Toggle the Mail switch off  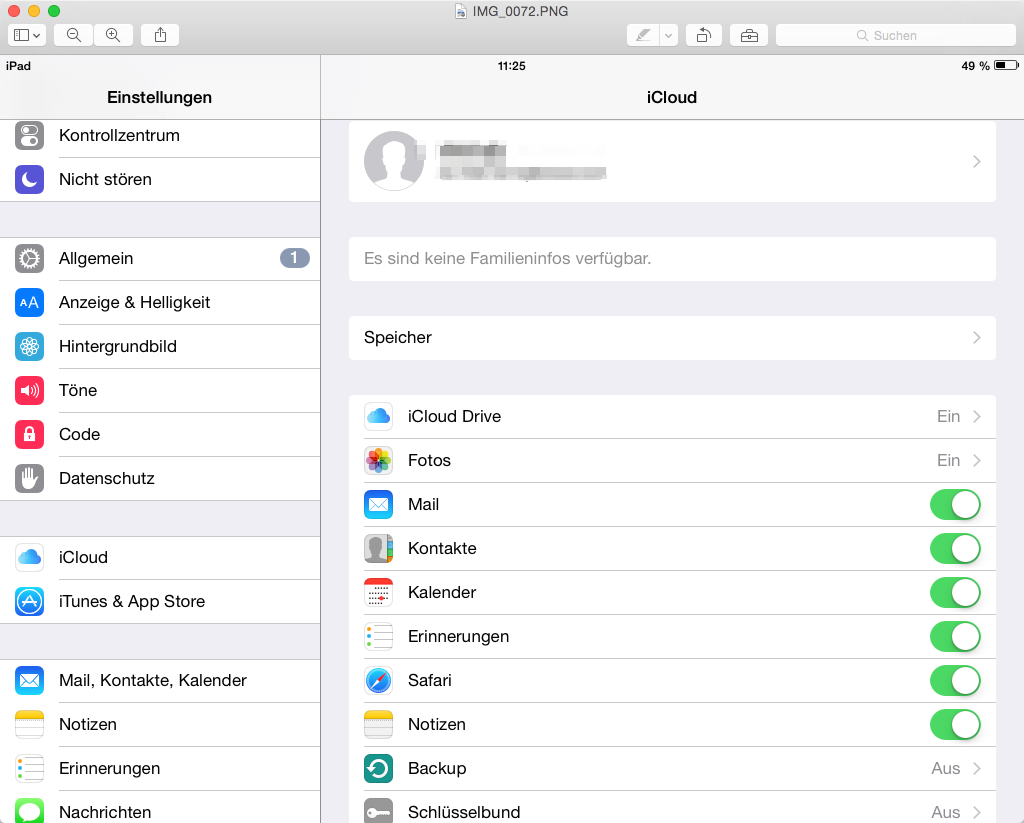pos(955,504)
